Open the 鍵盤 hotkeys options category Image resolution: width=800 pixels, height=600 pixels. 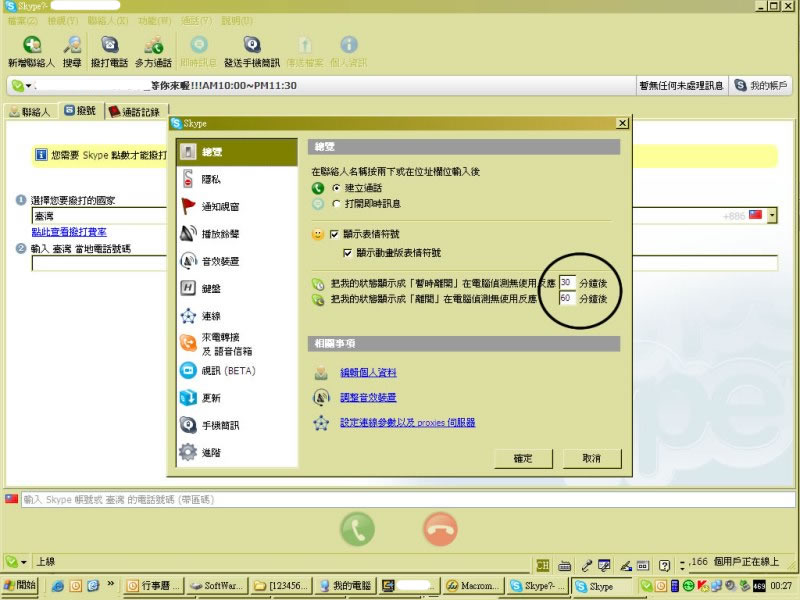(237, 288)
